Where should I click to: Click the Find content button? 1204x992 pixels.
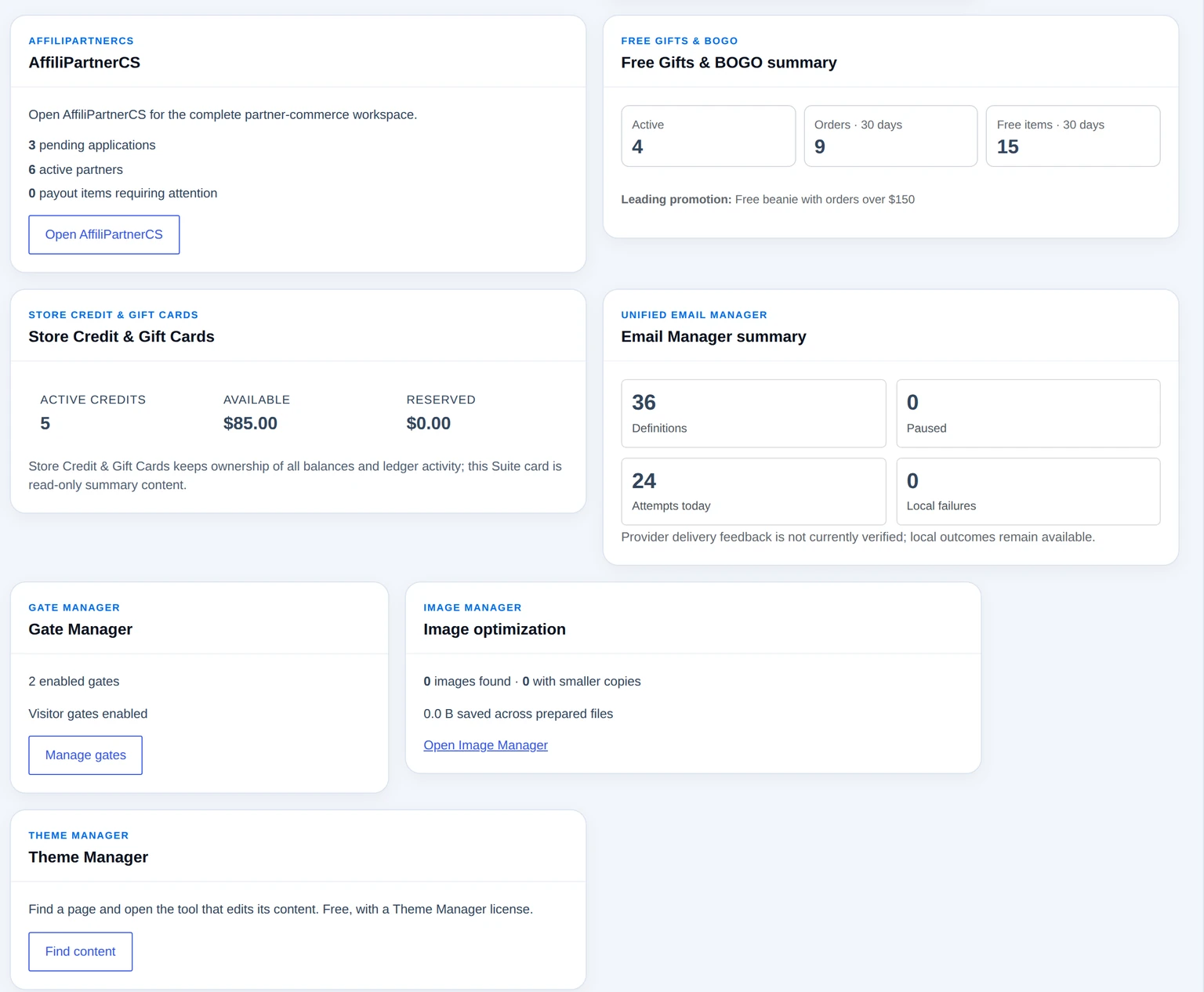[81, 951]
